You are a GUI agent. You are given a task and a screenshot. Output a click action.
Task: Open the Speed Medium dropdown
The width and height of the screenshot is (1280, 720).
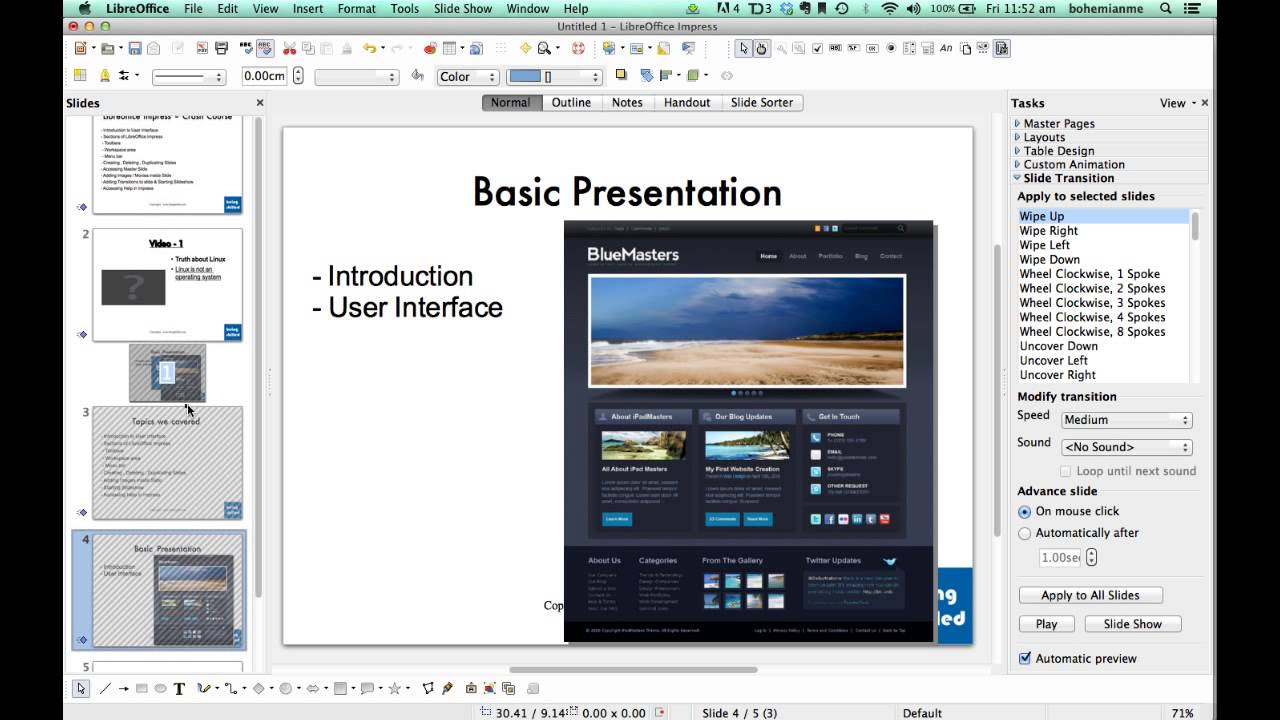(x=1127, y=420)
